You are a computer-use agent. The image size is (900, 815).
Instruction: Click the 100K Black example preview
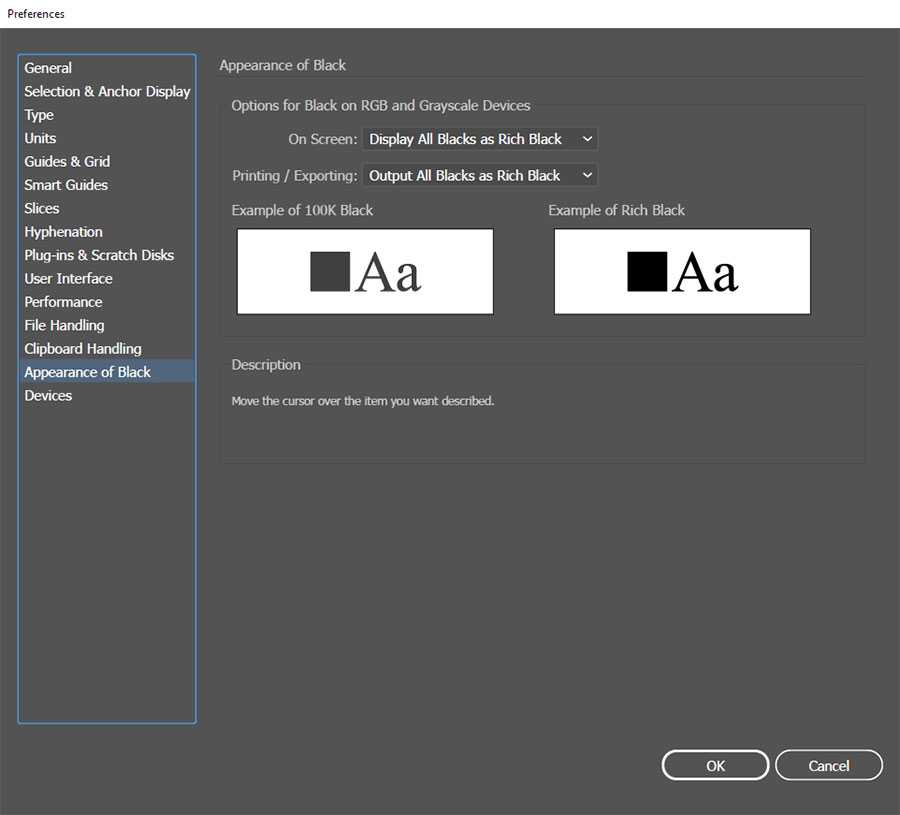tap(365, 272)
